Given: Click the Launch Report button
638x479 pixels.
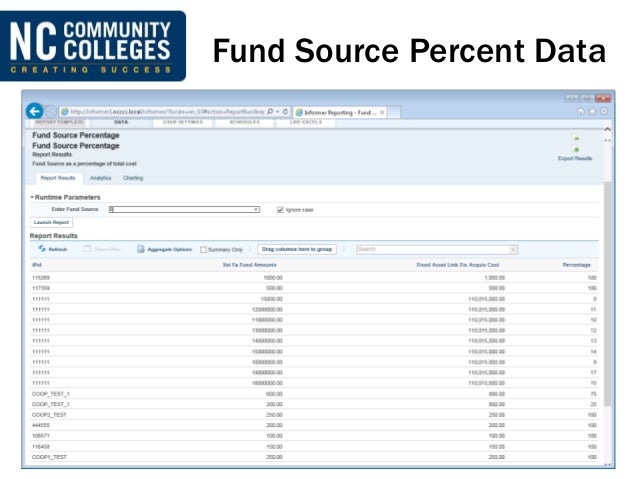Looking at the screenshot, I should click(51, 222).
